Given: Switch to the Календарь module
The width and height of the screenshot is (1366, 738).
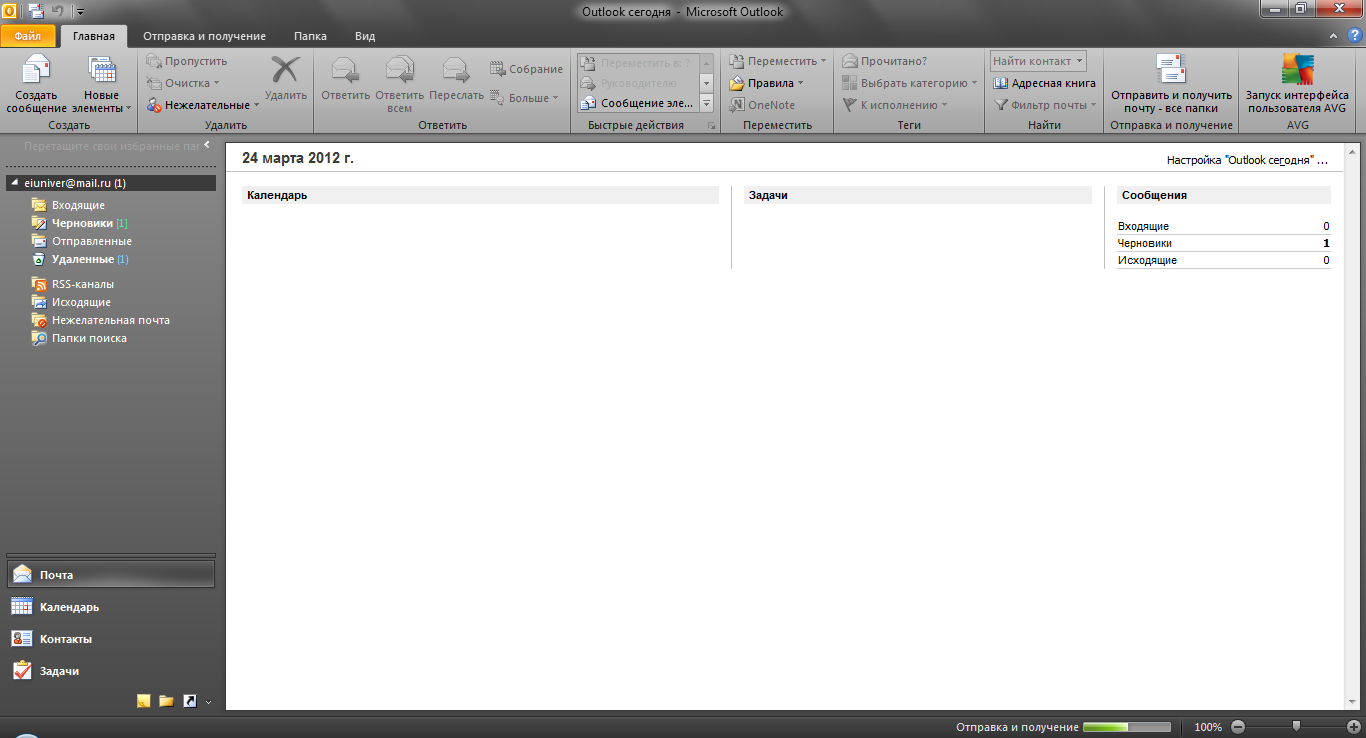Looking at the screenshot, I should (x=111, y=607).
